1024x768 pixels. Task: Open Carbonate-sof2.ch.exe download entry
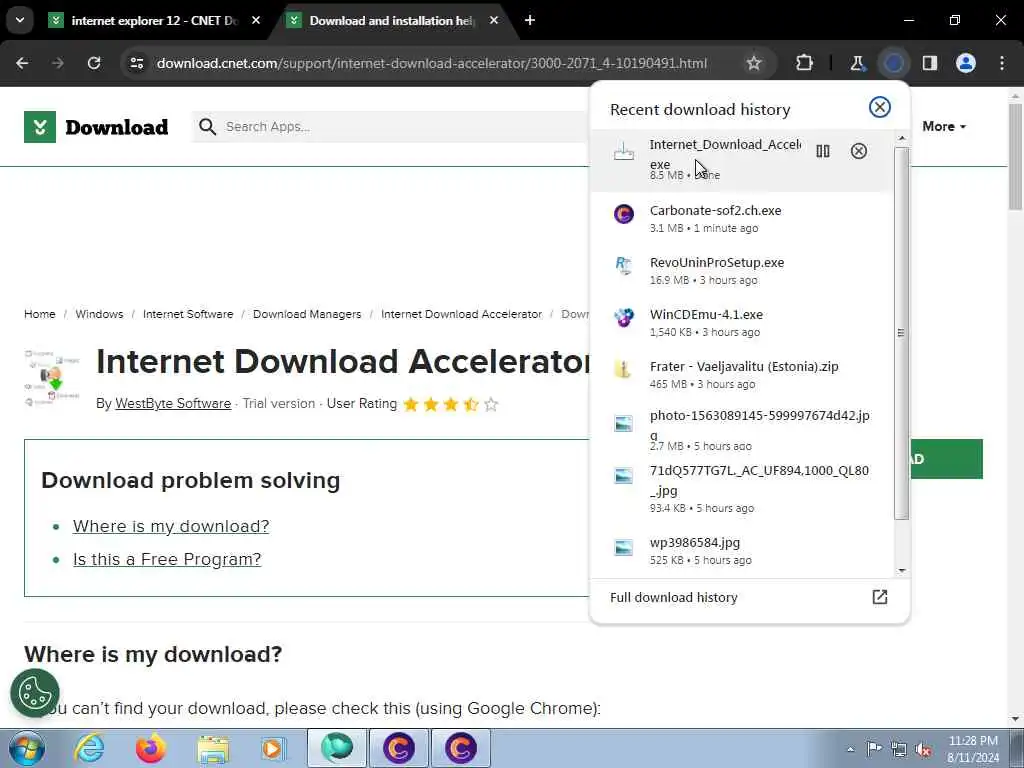(x=742, y=219)
